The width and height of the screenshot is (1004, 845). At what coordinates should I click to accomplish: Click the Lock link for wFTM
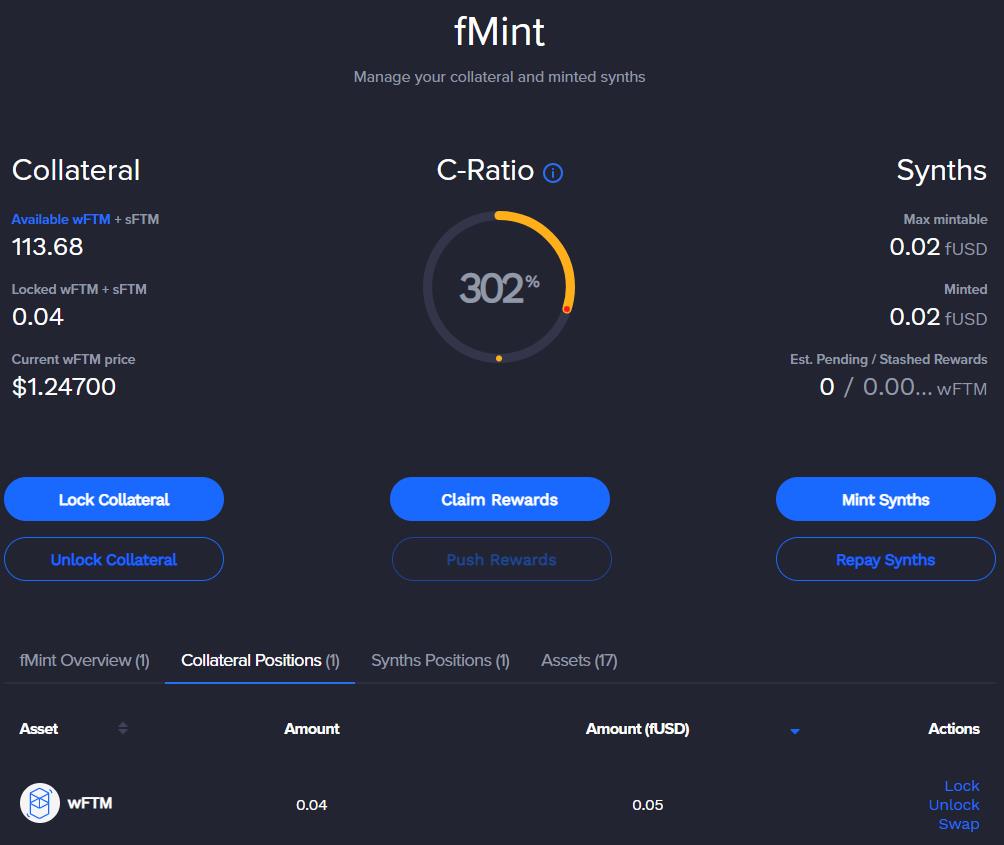pyautogui.click(x=961, y=786)
